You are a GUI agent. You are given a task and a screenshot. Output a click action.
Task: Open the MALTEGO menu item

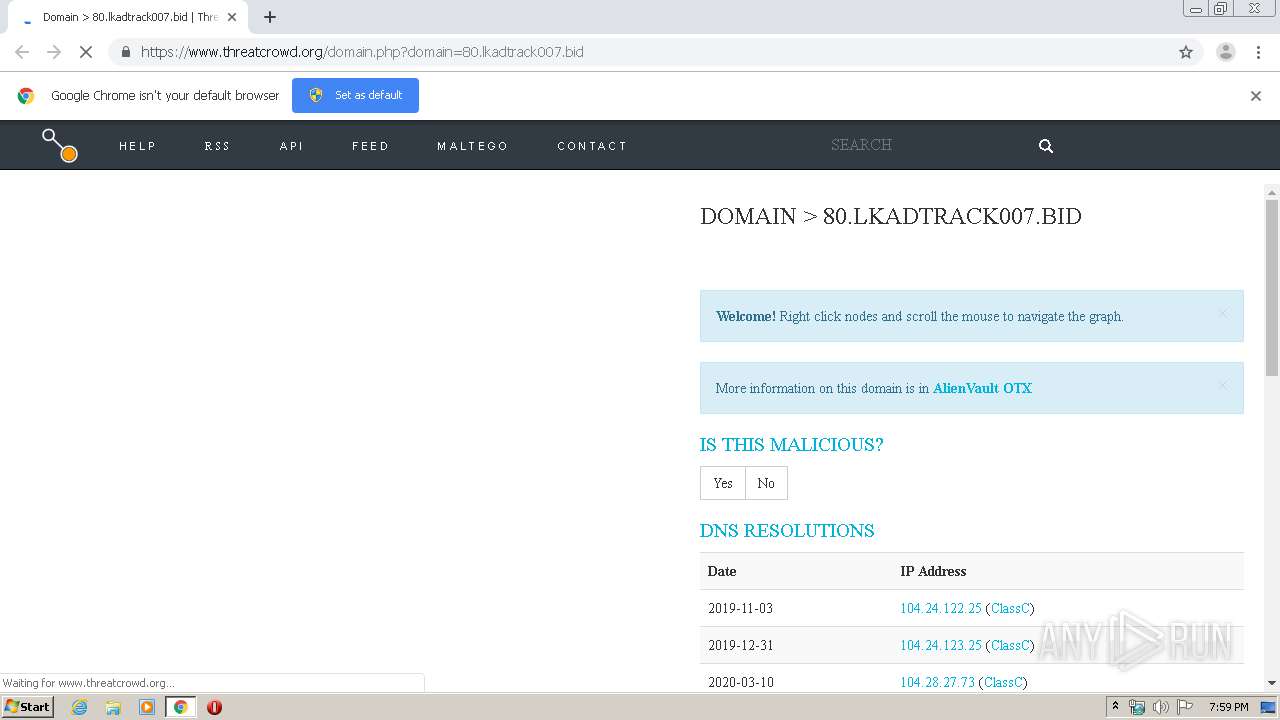(x=473, y=146)
